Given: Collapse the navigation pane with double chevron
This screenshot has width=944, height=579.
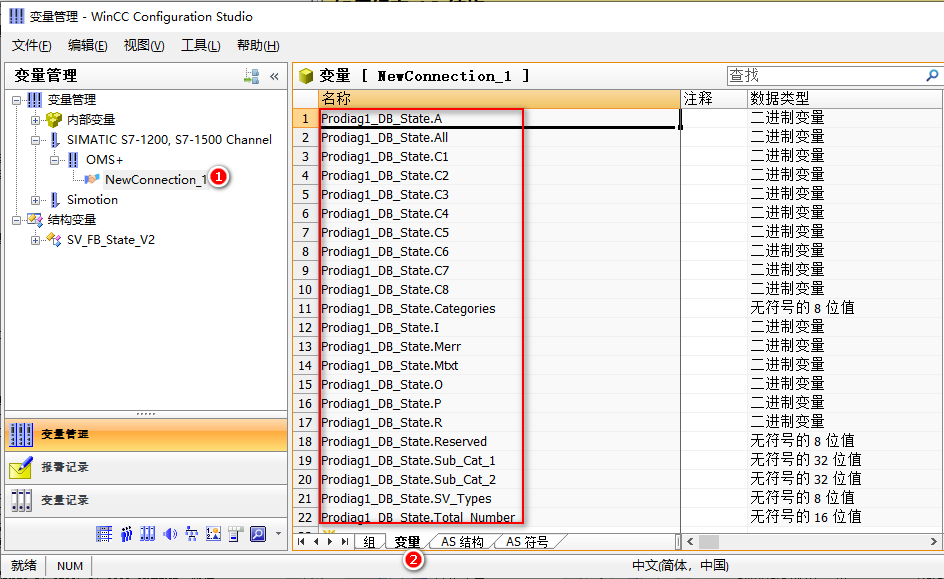Looking at the screenshot, I should 274,76.
